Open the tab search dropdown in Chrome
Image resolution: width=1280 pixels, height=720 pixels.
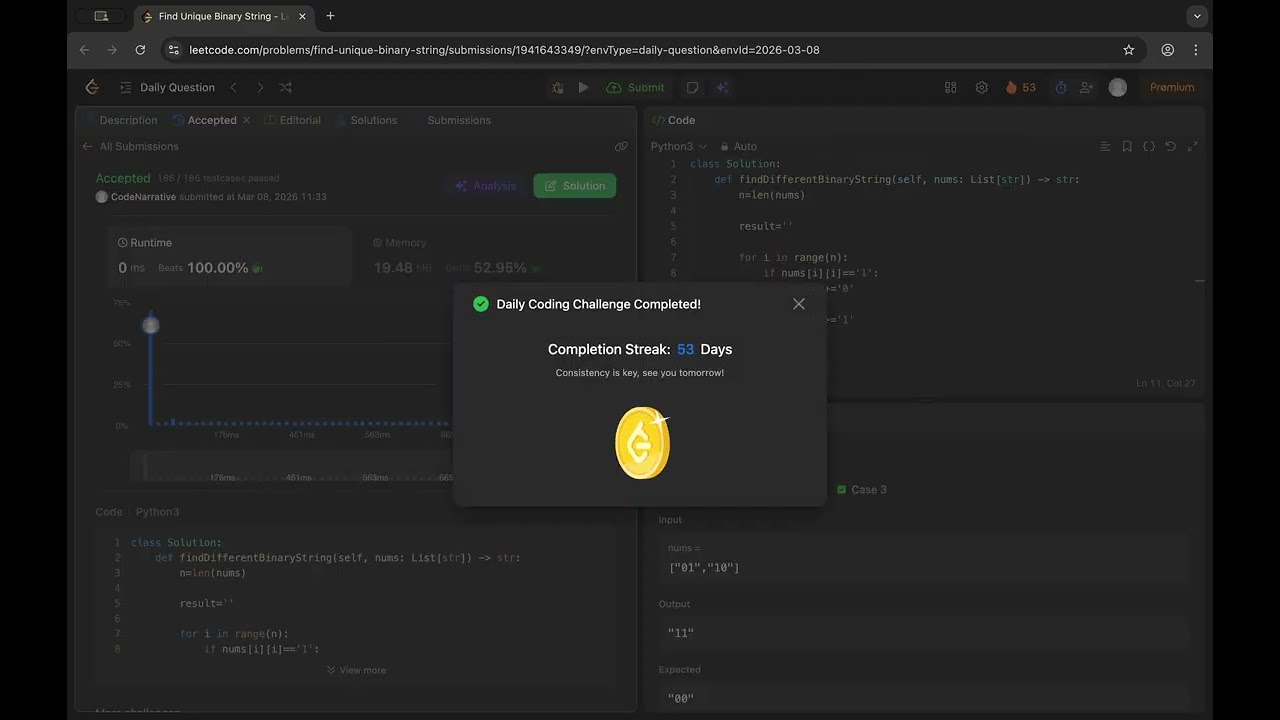(1197, 16)
